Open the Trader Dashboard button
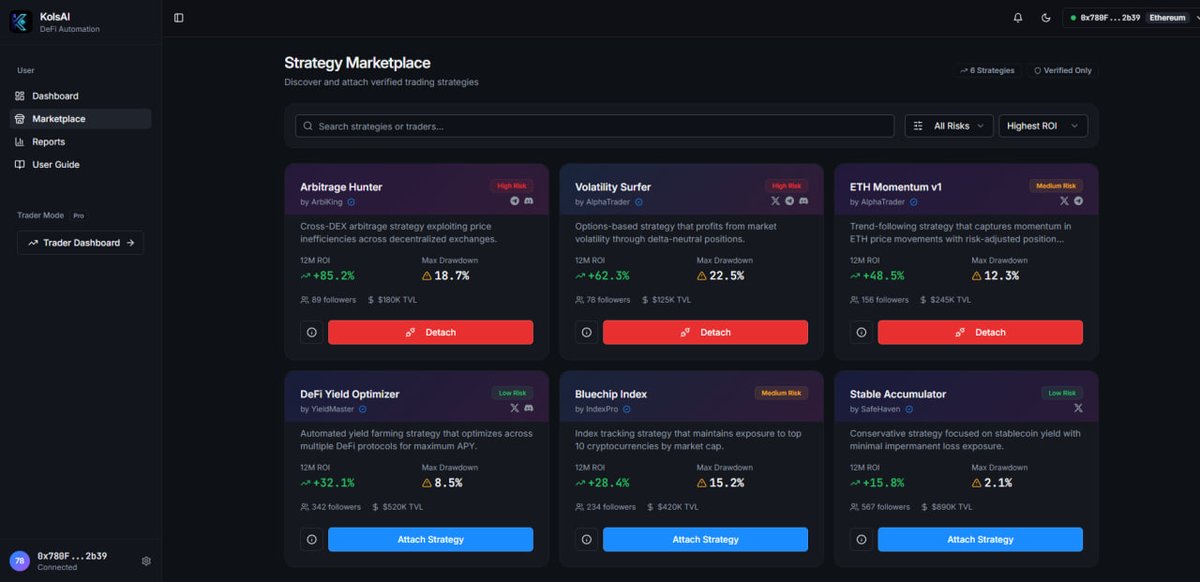The height and width of the screenshot is (582, 1200). tap(80, 243)
